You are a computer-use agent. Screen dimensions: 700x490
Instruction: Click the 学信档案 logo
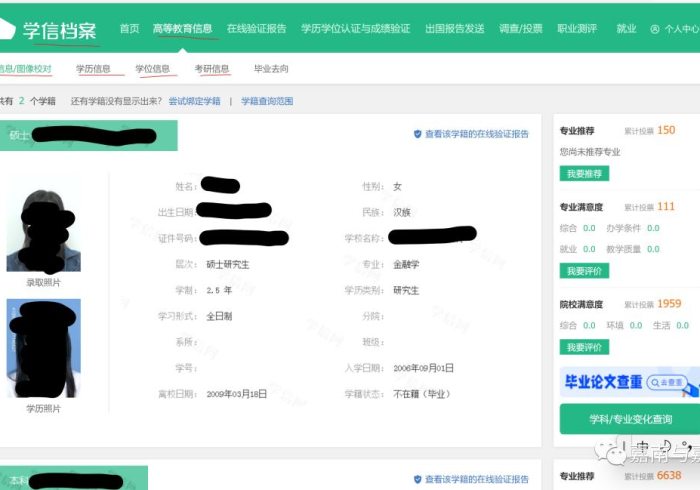click(49, 30)
